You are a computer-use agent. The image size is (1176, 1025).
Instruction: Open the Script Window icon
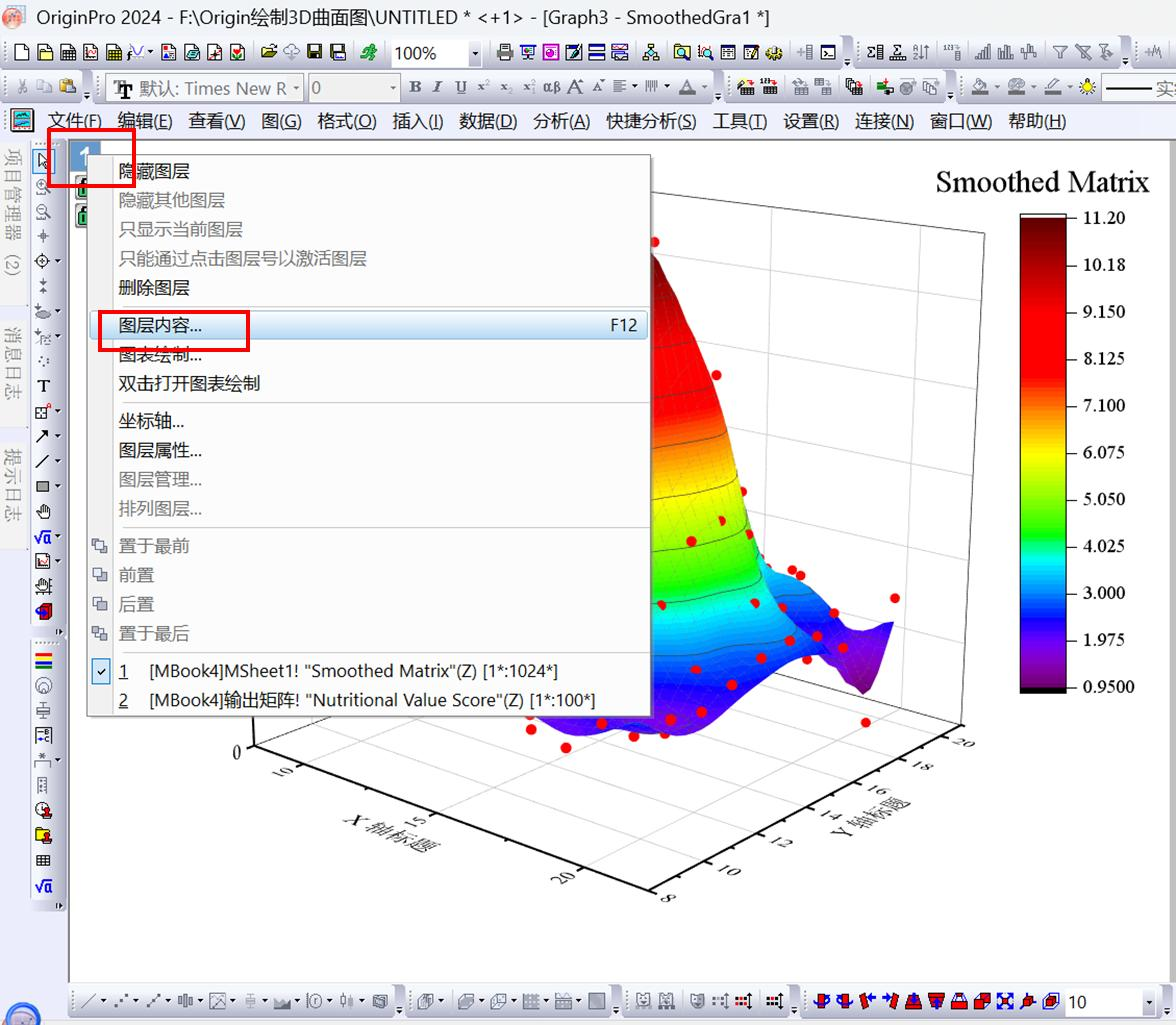click(x=828, y=52)
